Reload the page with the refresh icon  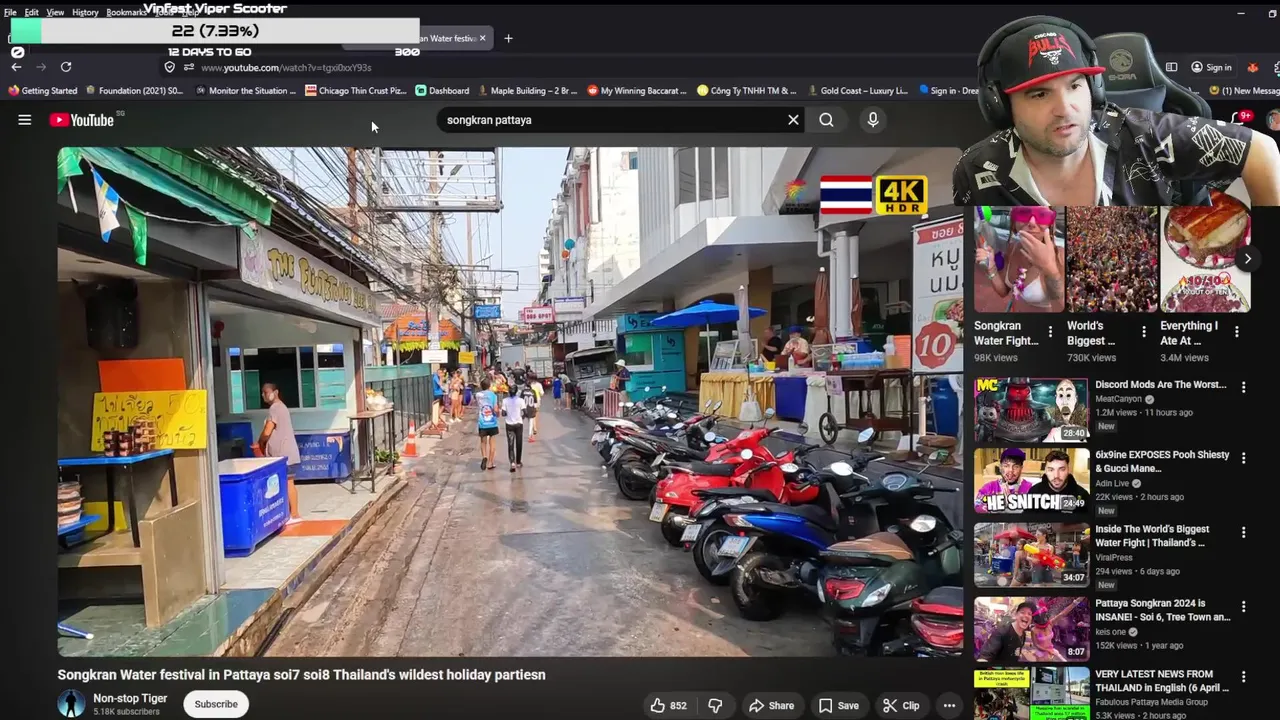(66, 67)
